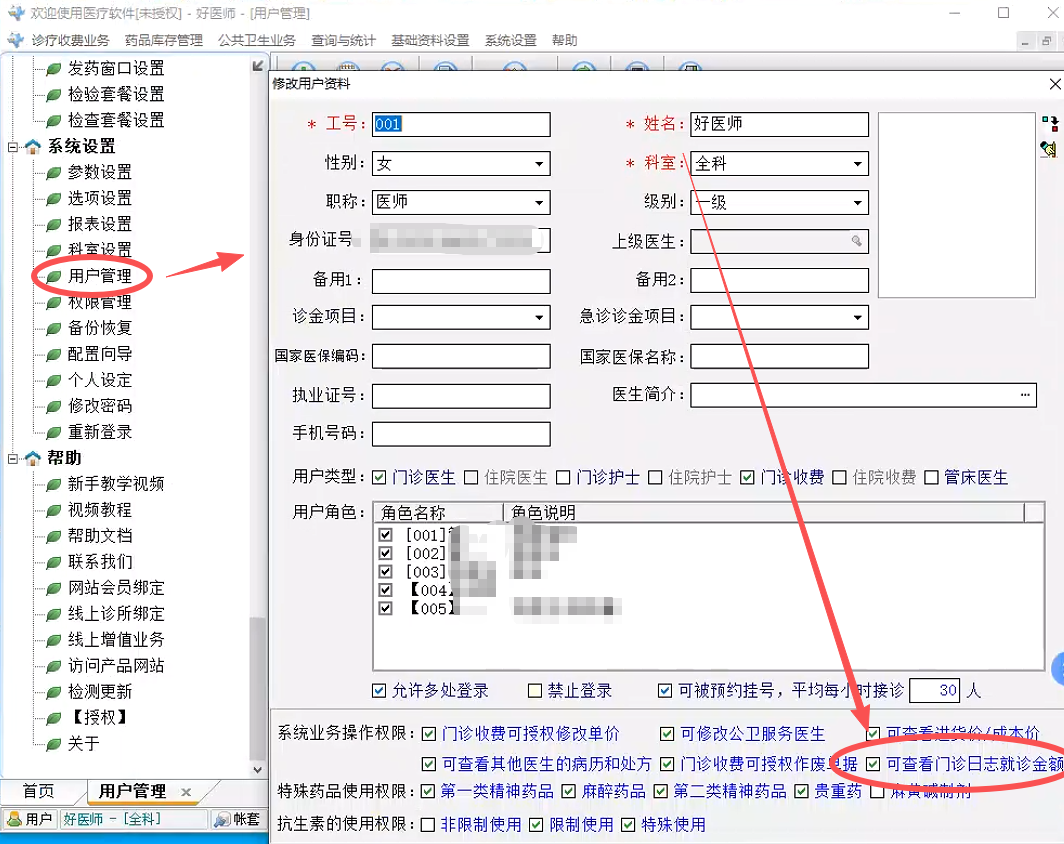Open the 药品库存管理 menu
The width and height of the screenshot is (1064, 844).
point(163,41)
